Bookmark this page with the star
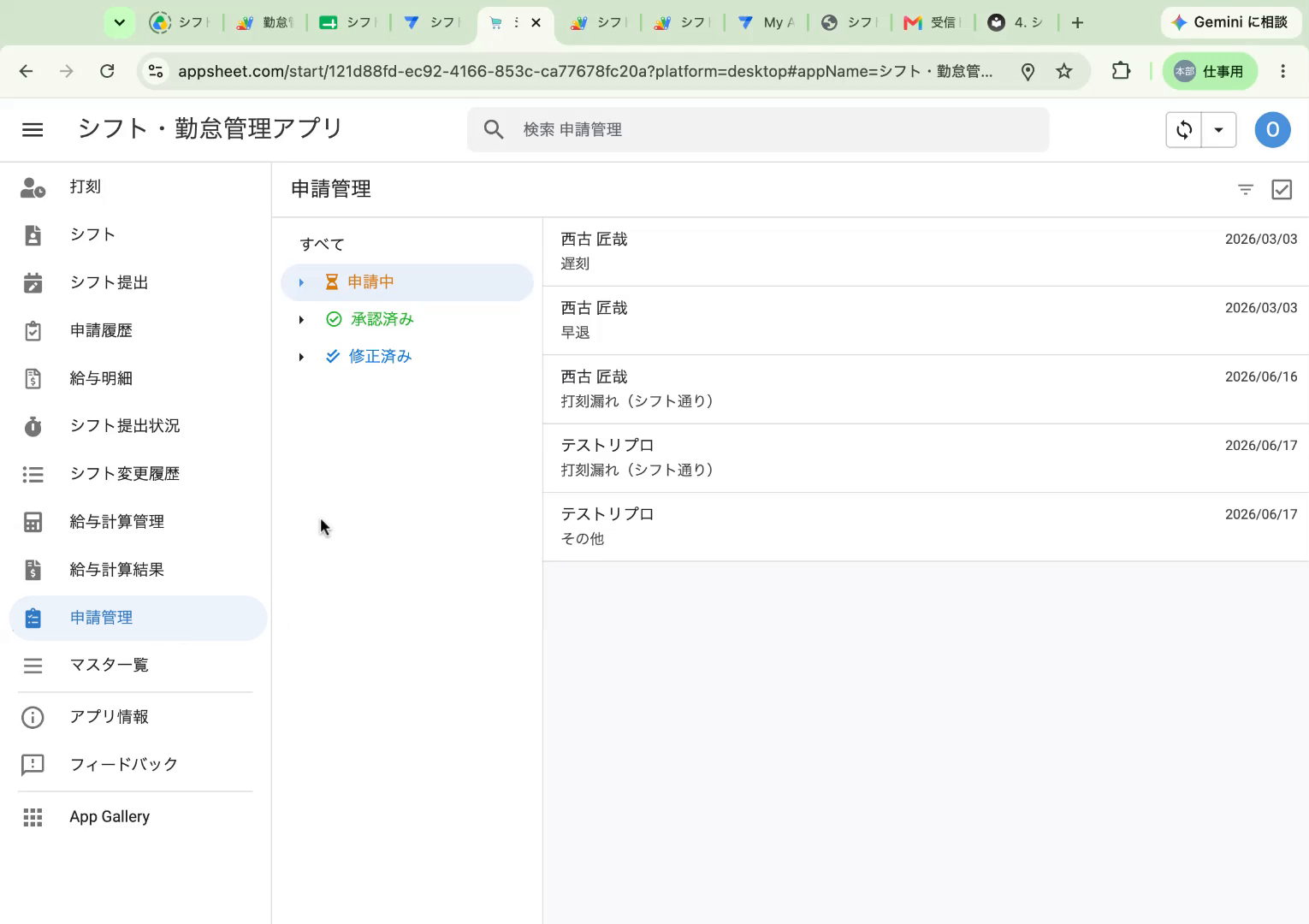This screenshot has height=924, width=1309. [x=1063, y=71]
